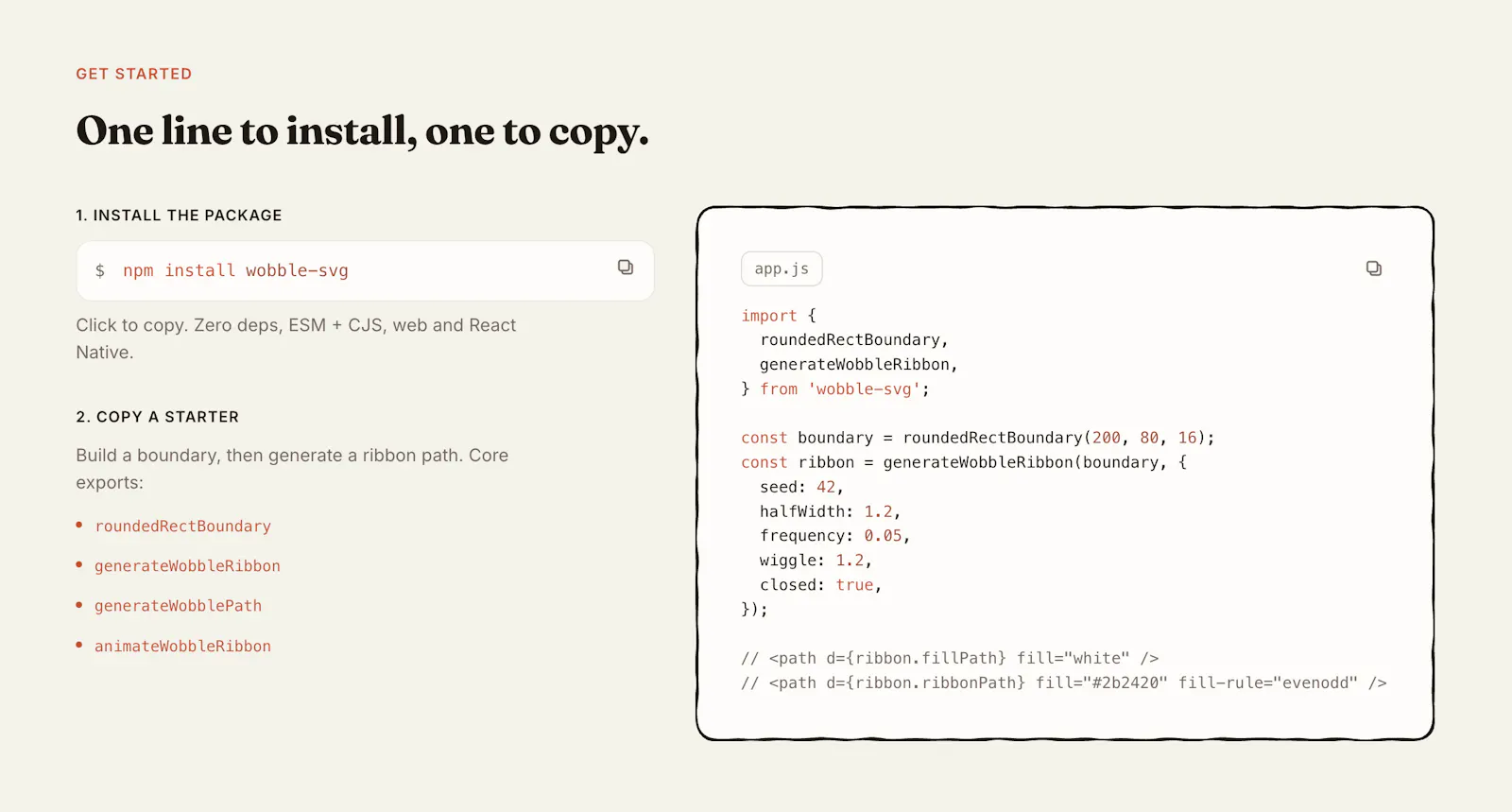Image resolution: width=1512 pixels, height=812 pixels.
Task: Open the generateWobblePath export link
Action: point(178,606)
